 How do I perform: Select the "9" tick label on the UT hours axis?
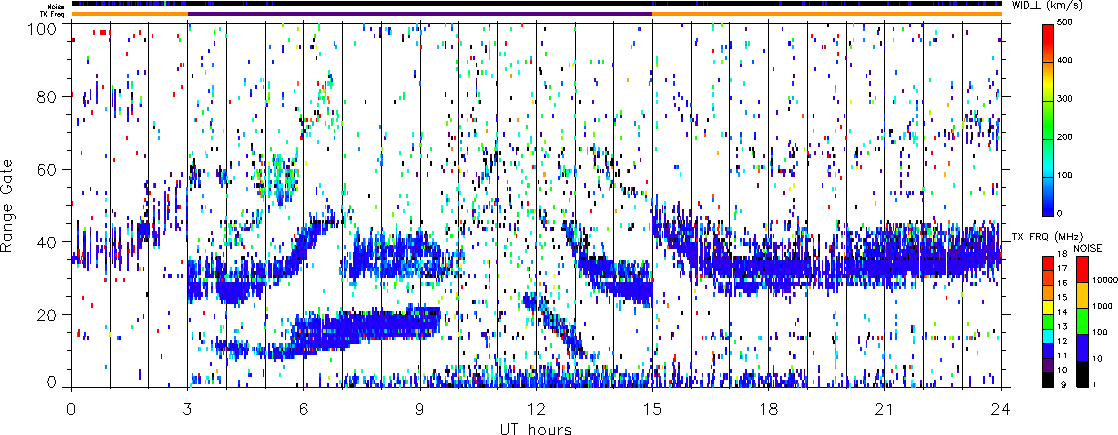[x=421, y=407]
